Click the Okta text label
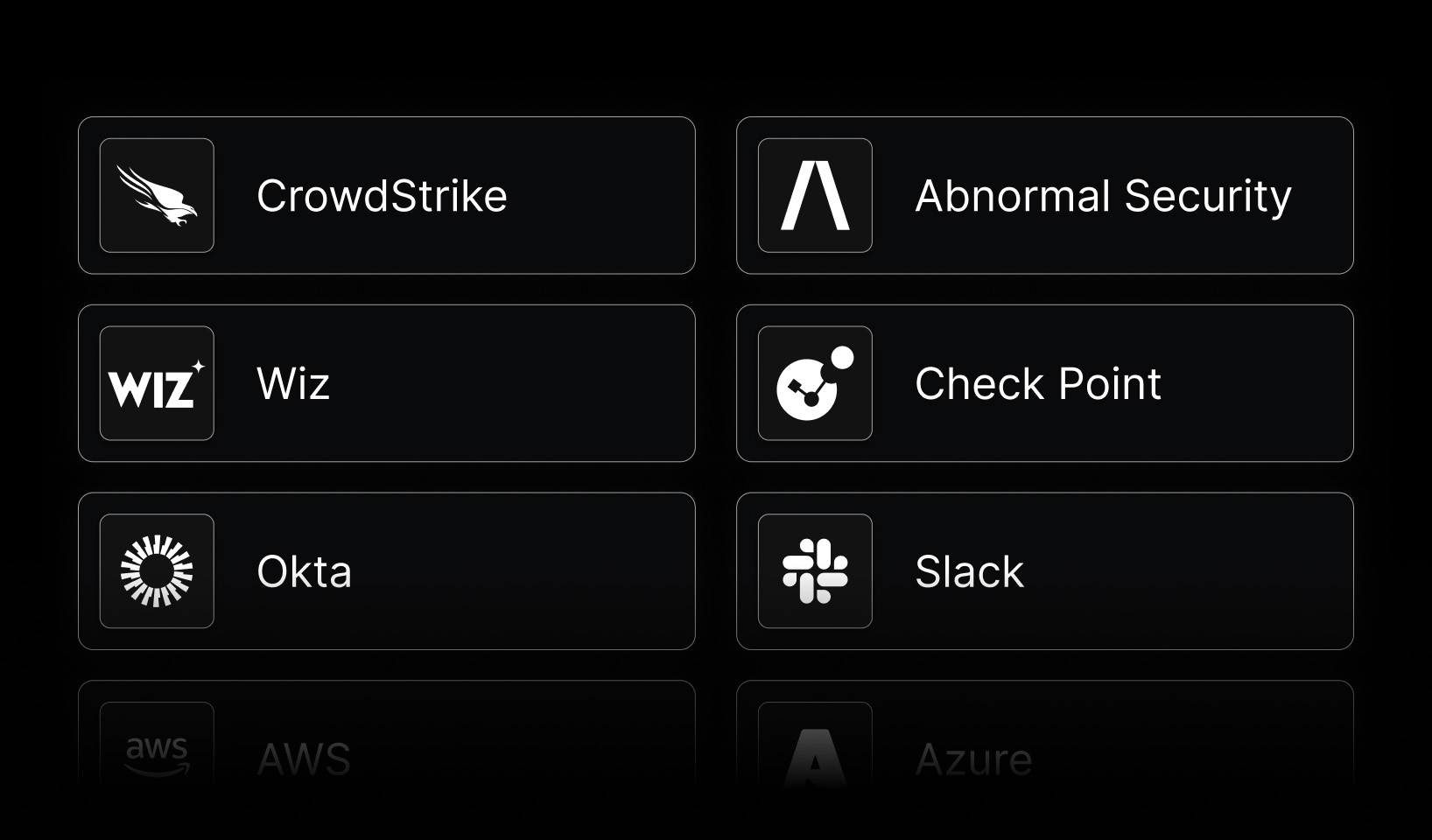Image resolution: width=1432 pixels, height=840 pixels. pos(304,572)
